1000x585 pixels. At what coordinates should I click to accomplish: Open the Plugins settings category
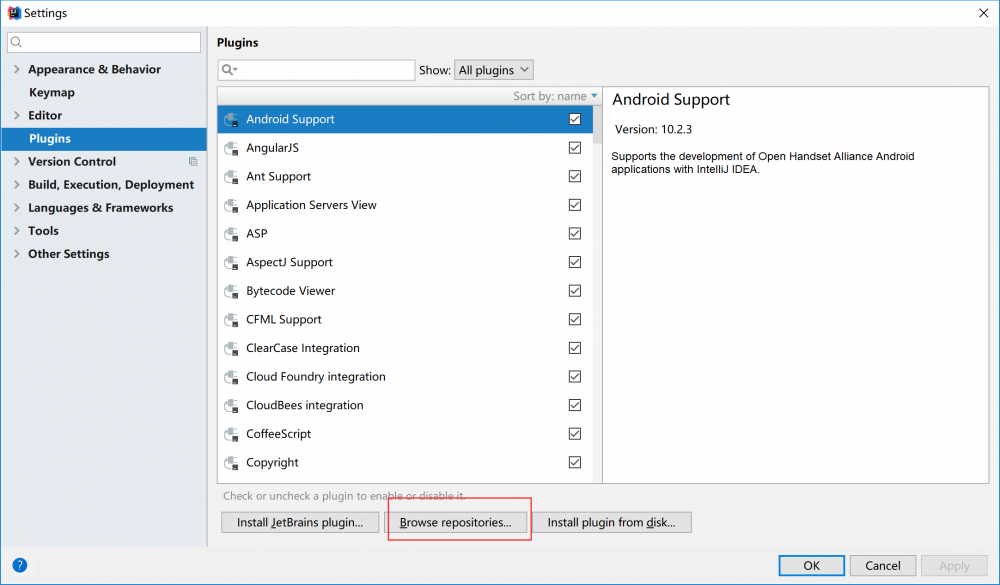[50, 139]
